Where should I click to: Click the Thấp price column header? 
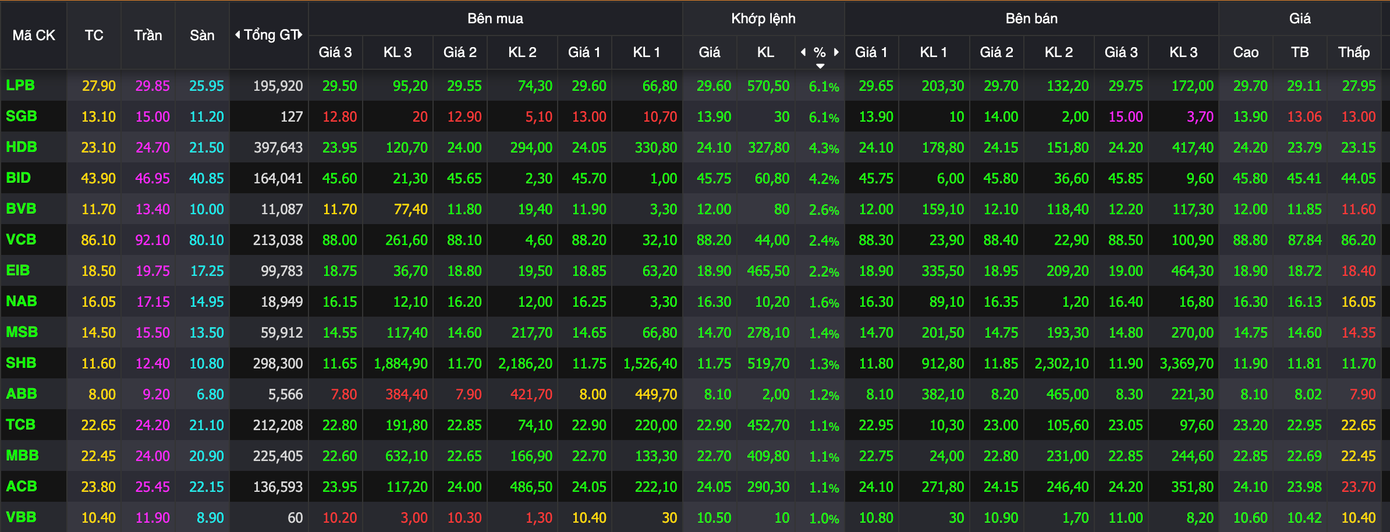coord(1354,52)
